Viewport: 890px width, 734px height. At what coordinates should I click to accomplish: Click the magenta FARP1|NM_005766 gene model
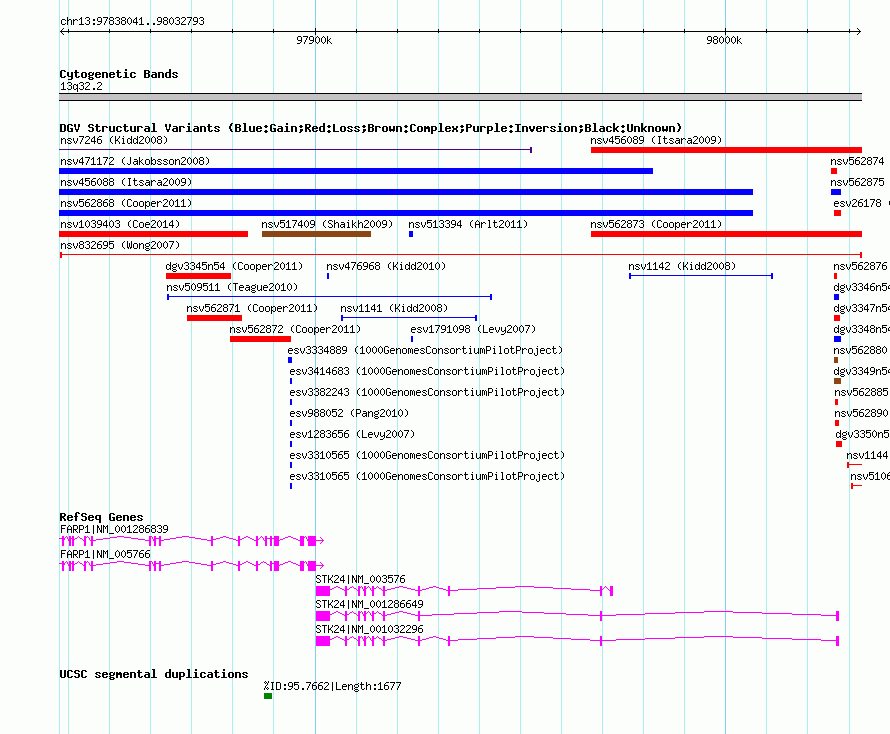coord(192,565)
